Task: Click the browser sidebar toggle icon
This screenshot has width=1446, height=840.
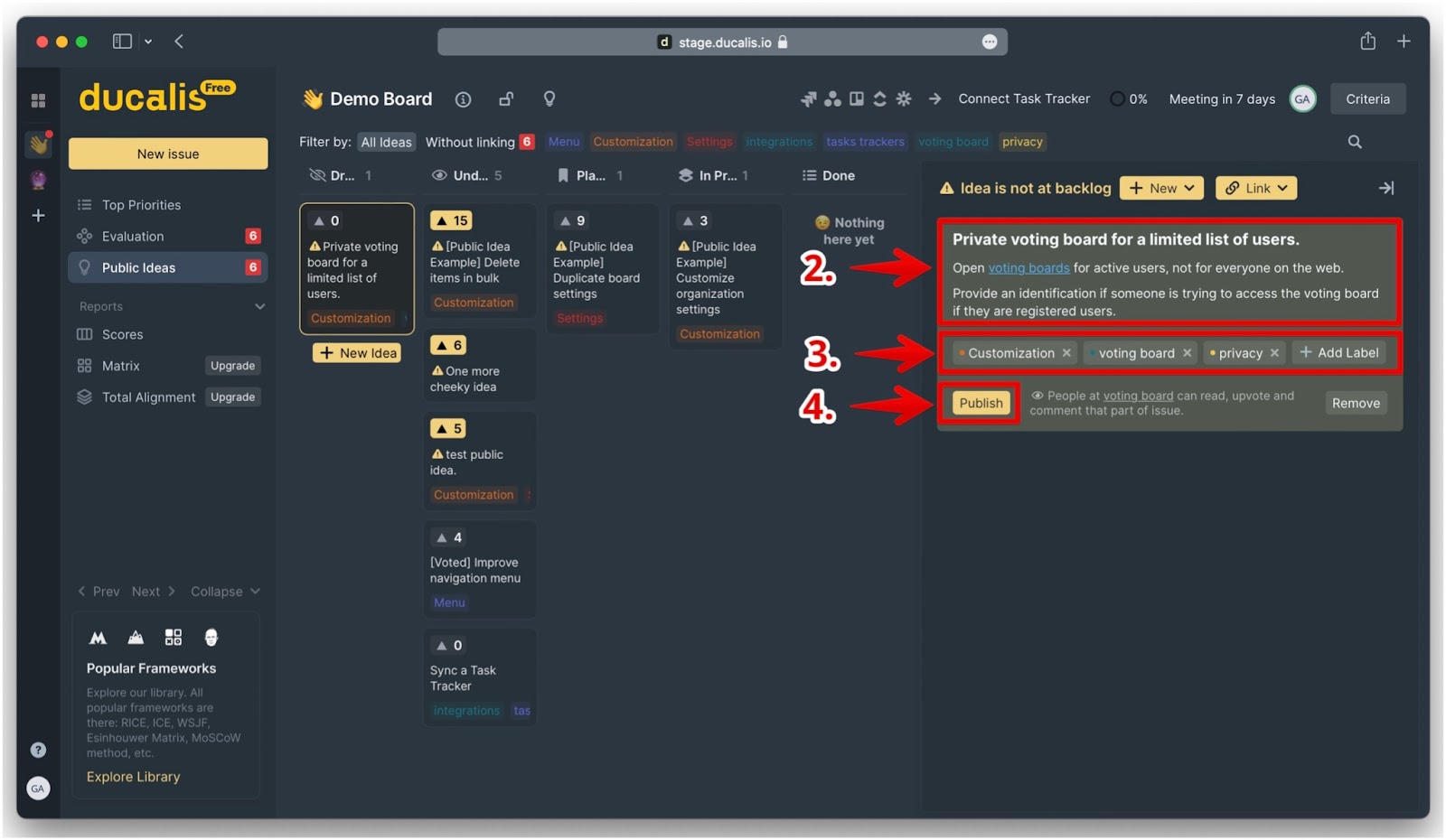Action: click(122, 42)
